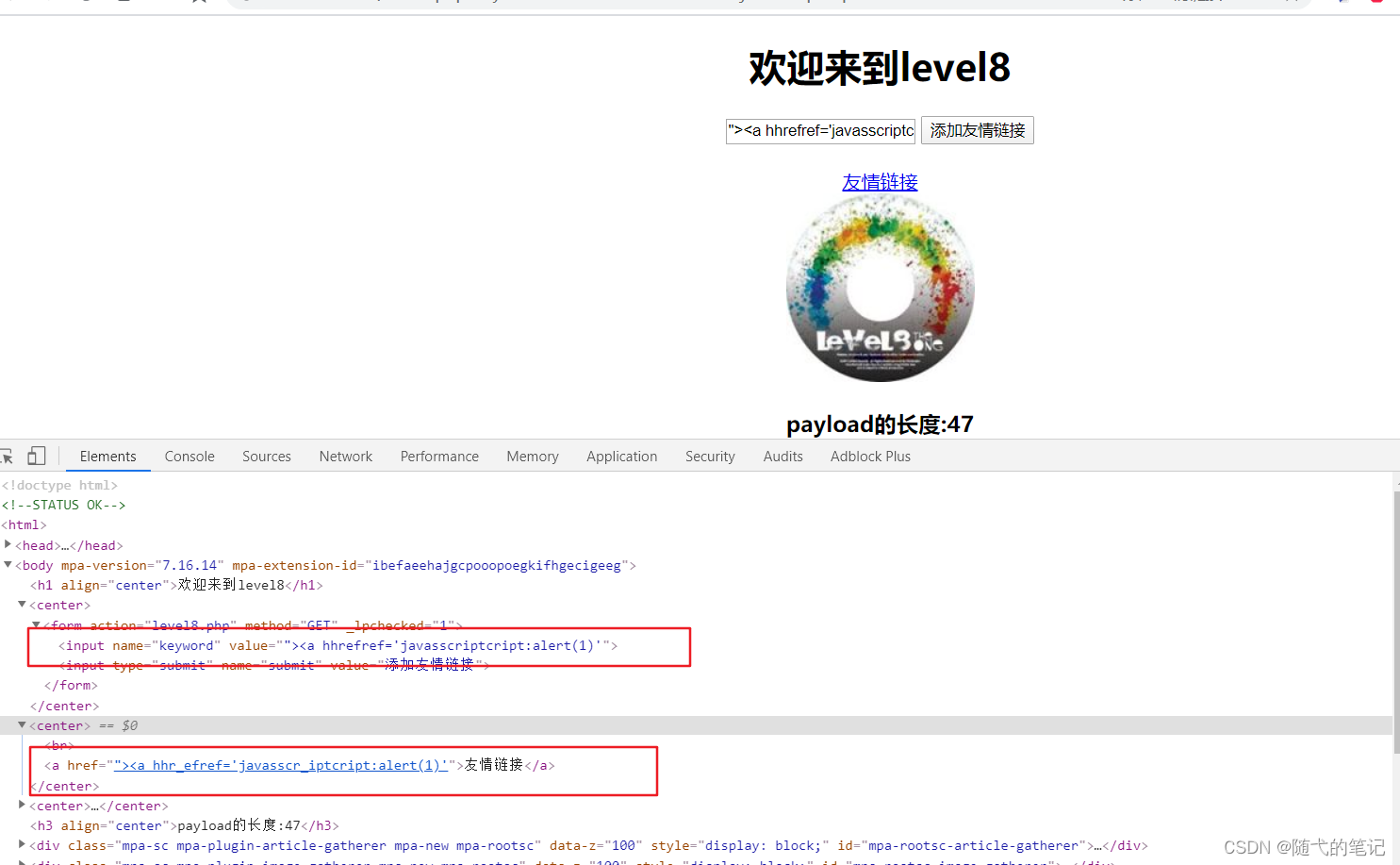
Task: Open the Security panel
Action: [710, 456]
